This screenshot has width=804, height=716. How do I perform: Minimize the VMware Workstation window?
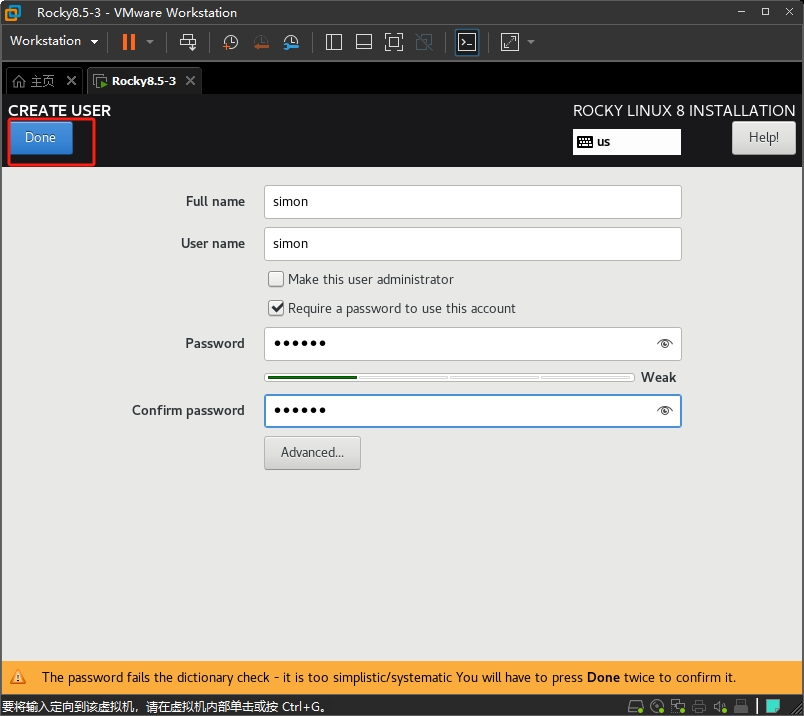coord(741,12)
